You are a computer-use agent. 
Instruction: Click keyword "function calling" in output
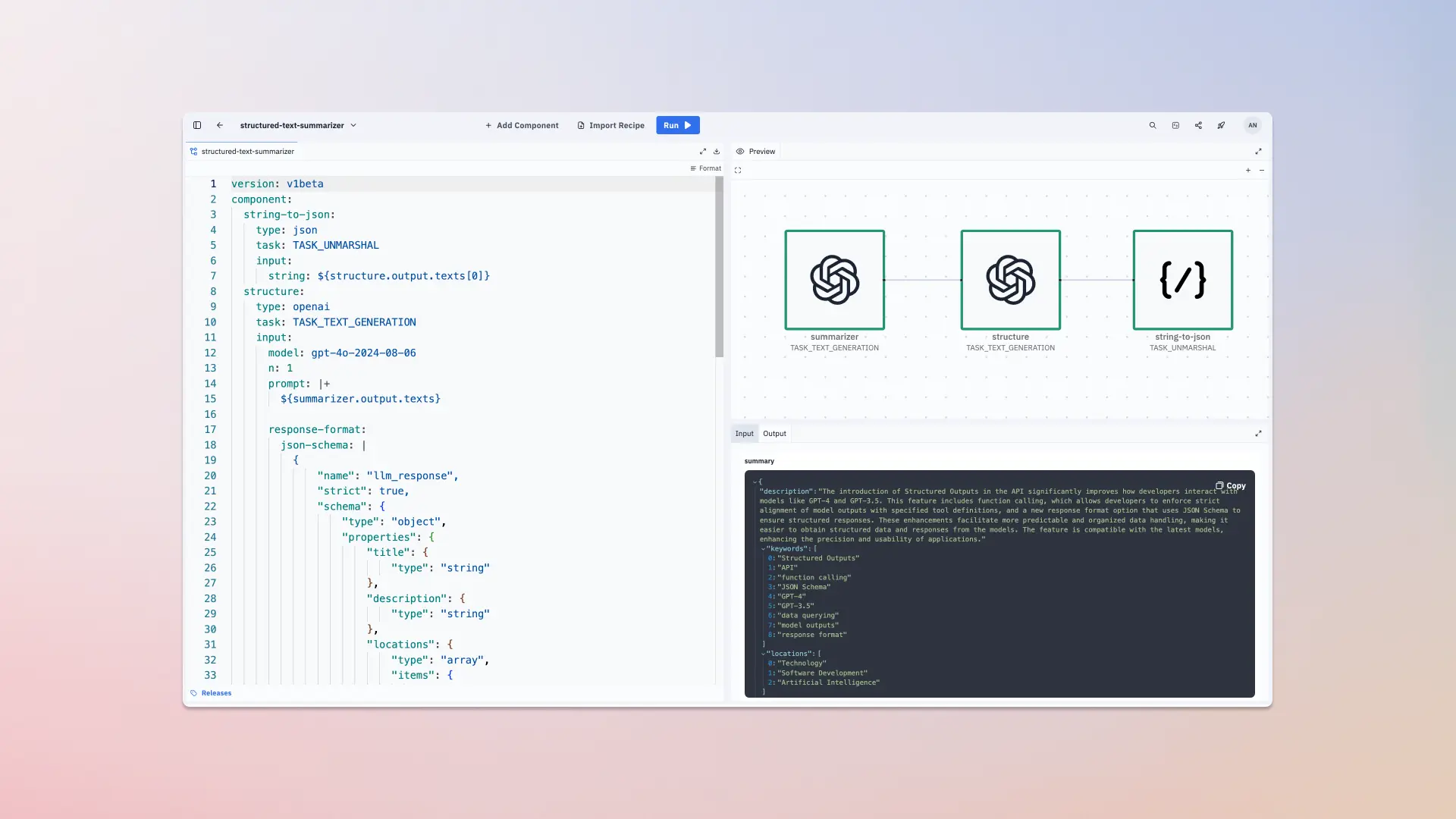(x=814, y=577)
